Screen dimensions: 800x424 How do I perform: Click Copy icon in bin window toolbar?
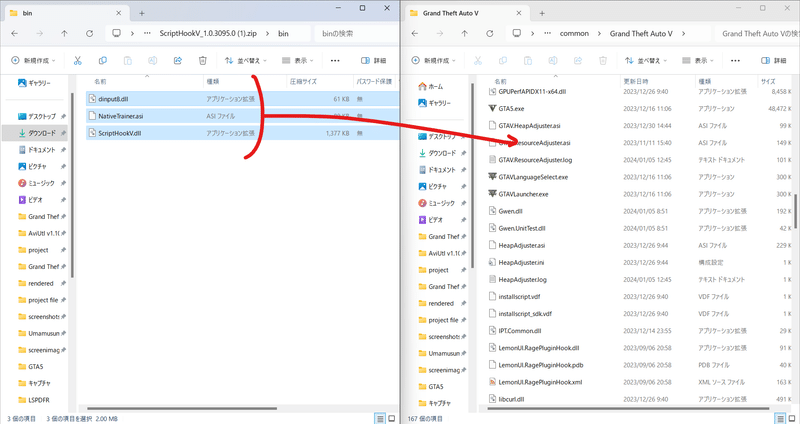click(103, 61)
